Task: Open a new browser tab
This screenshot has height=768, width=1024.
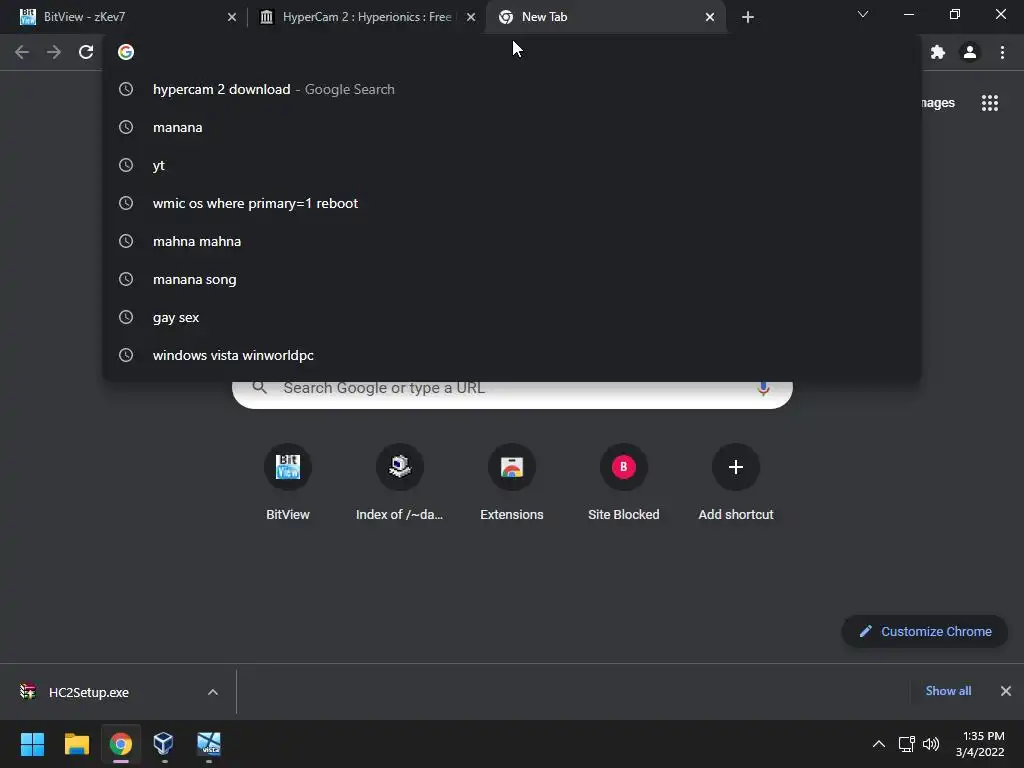Action: tap(748, 17)
